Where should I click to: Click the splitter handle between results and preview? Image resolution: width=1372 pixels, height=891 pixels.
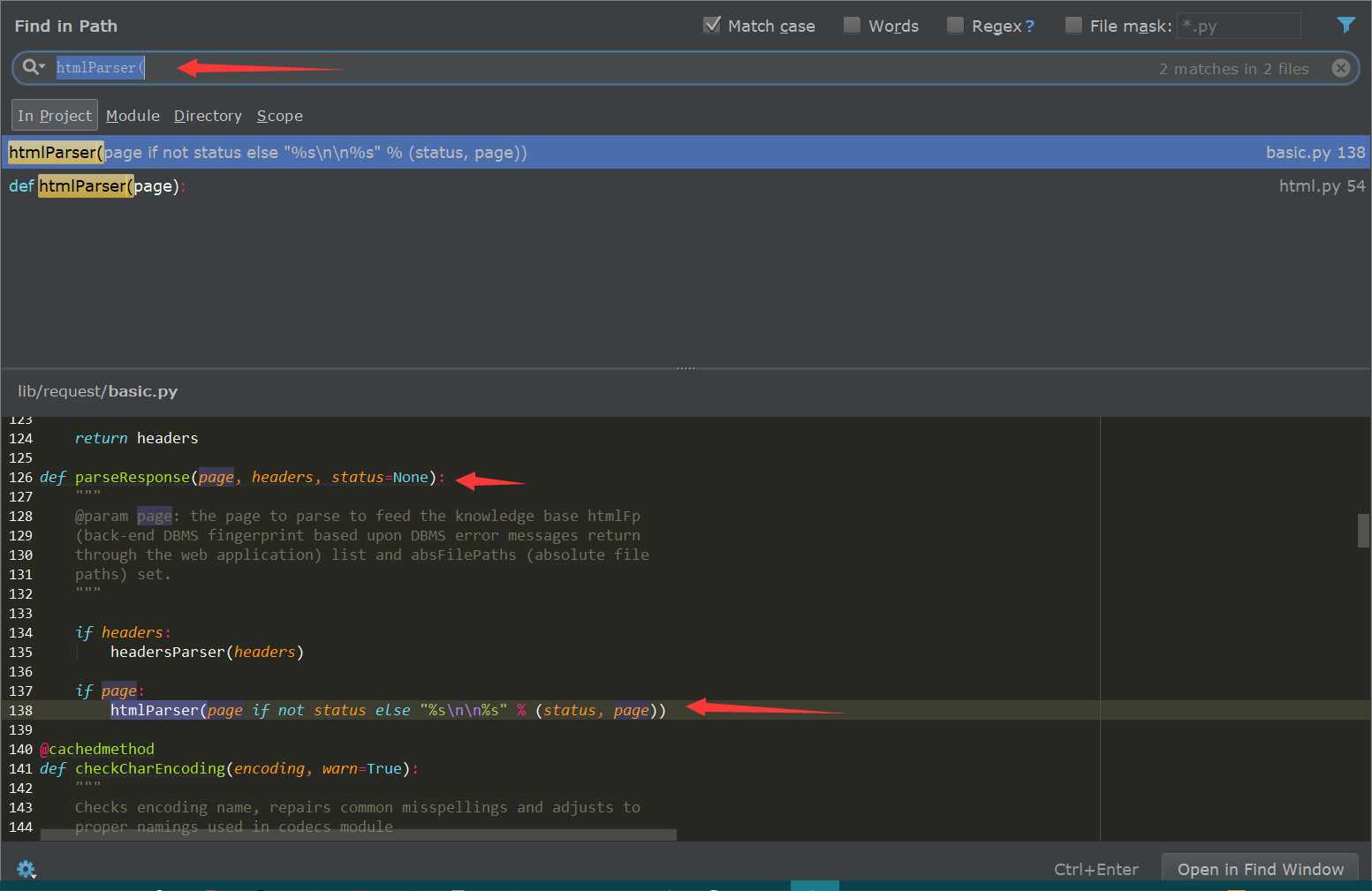tap(686, 367)
